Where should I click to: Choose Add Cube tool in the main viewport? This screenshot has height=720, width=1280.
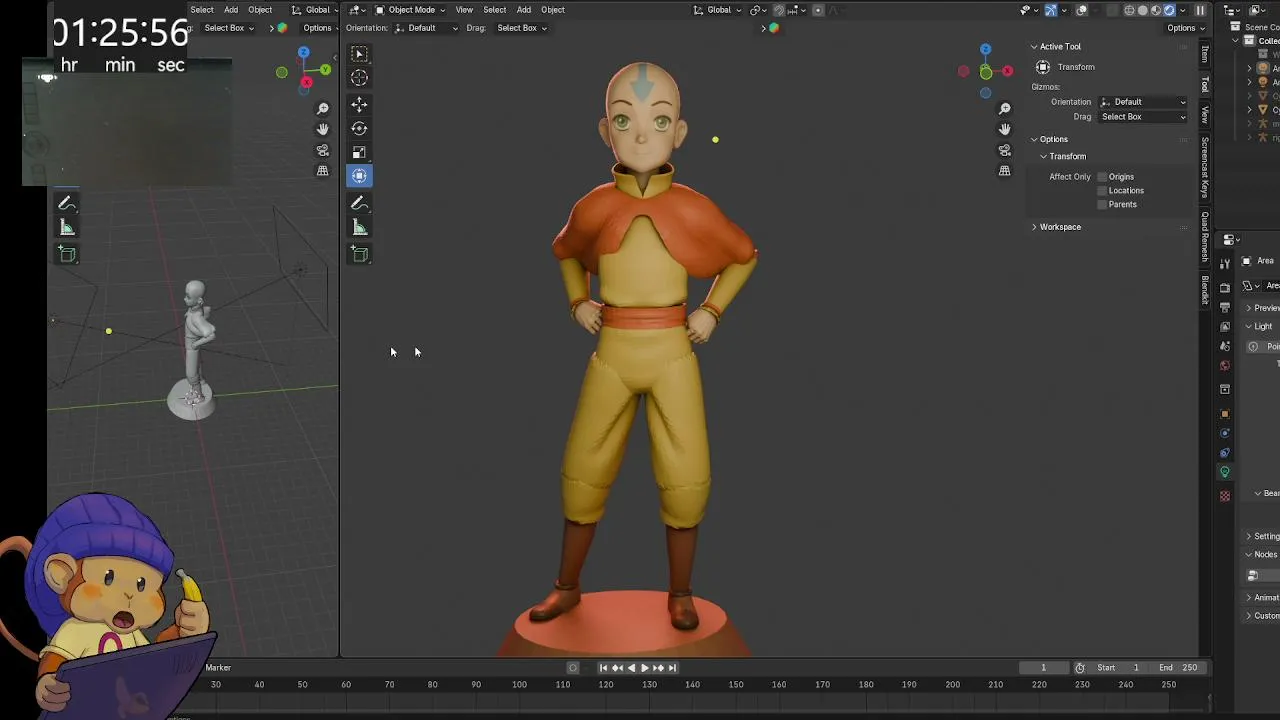coord(359,254)
